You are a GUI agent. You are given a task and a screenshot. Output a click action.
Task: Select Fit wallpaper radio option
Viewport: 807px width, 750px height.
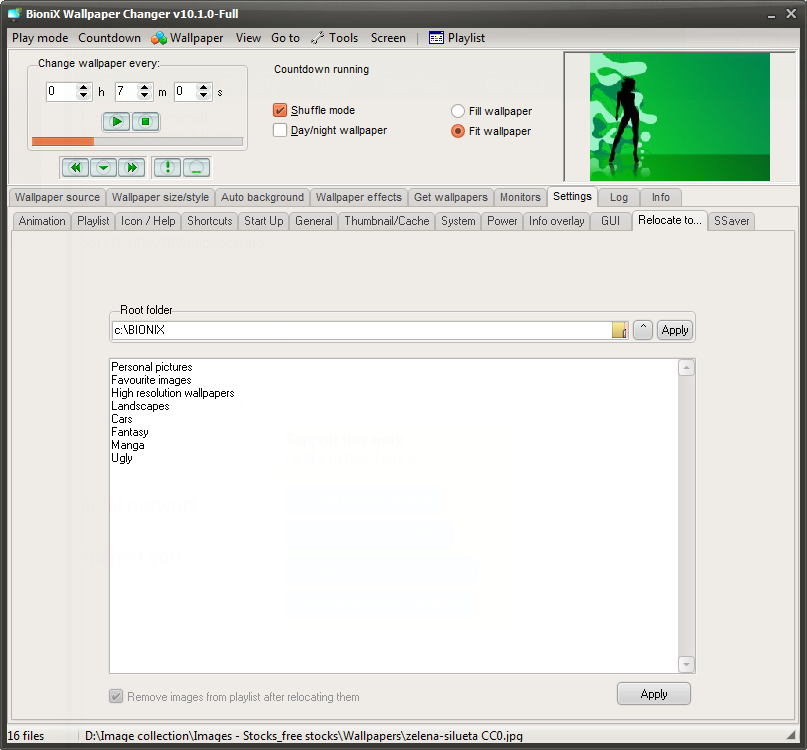[458, 131]
